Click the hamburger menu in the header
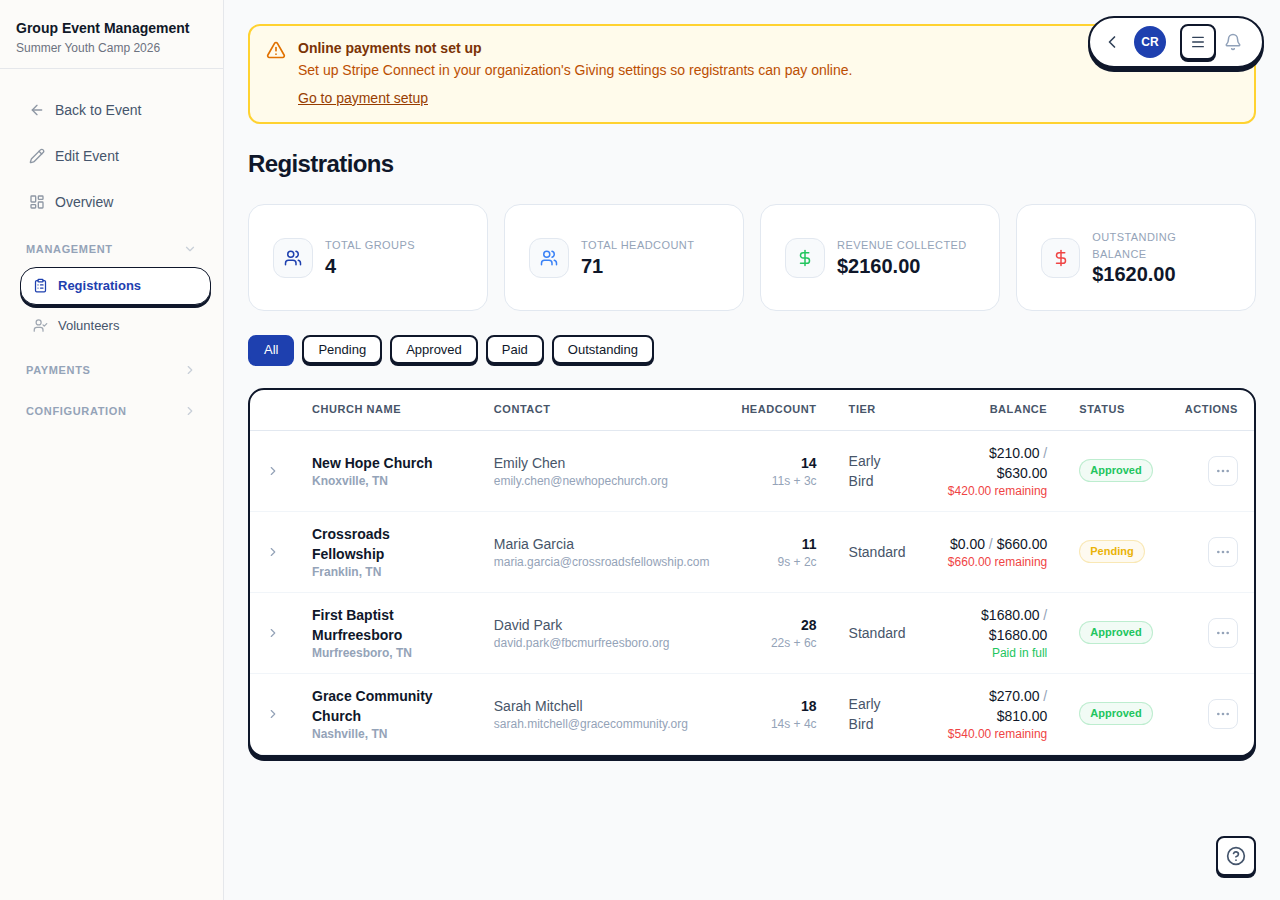 [x=1197, y=42]
